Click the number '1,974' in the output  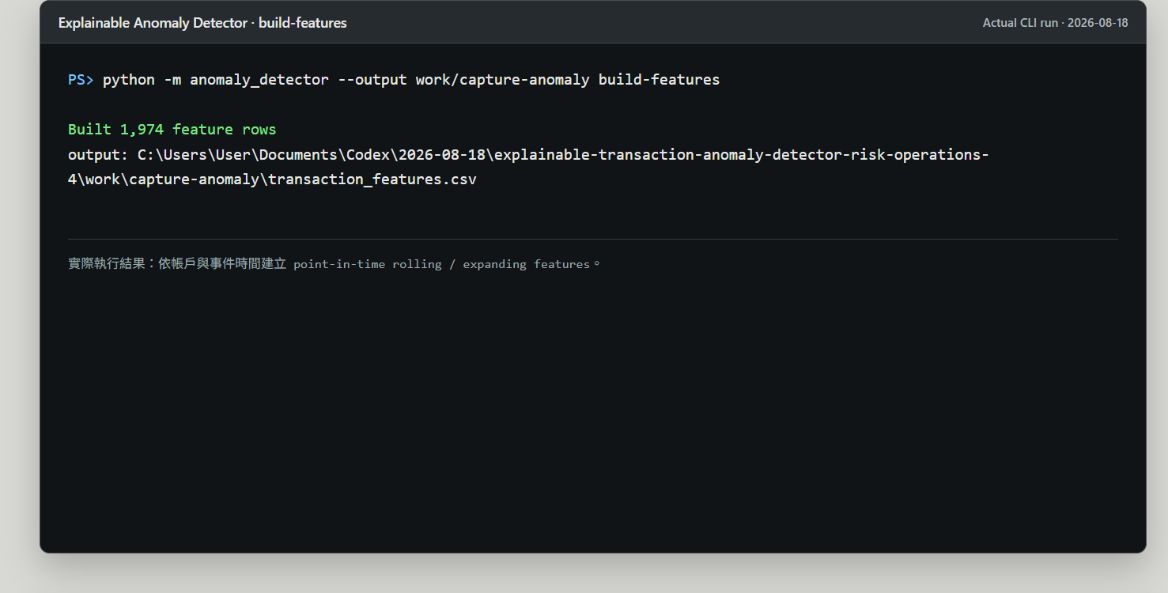pos(142,130)
